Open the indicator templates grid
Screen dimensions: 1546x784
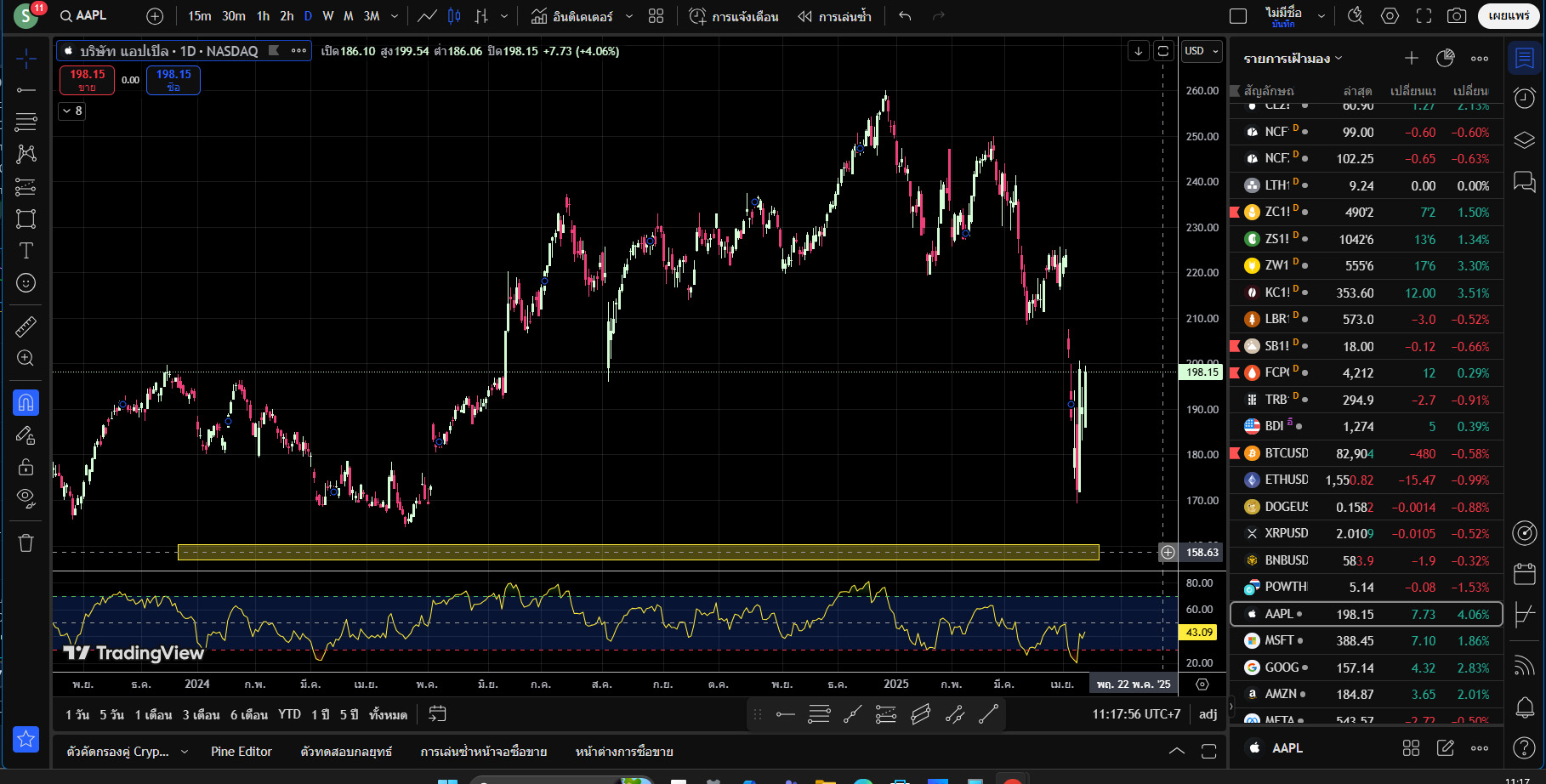(x=656, y=15)
